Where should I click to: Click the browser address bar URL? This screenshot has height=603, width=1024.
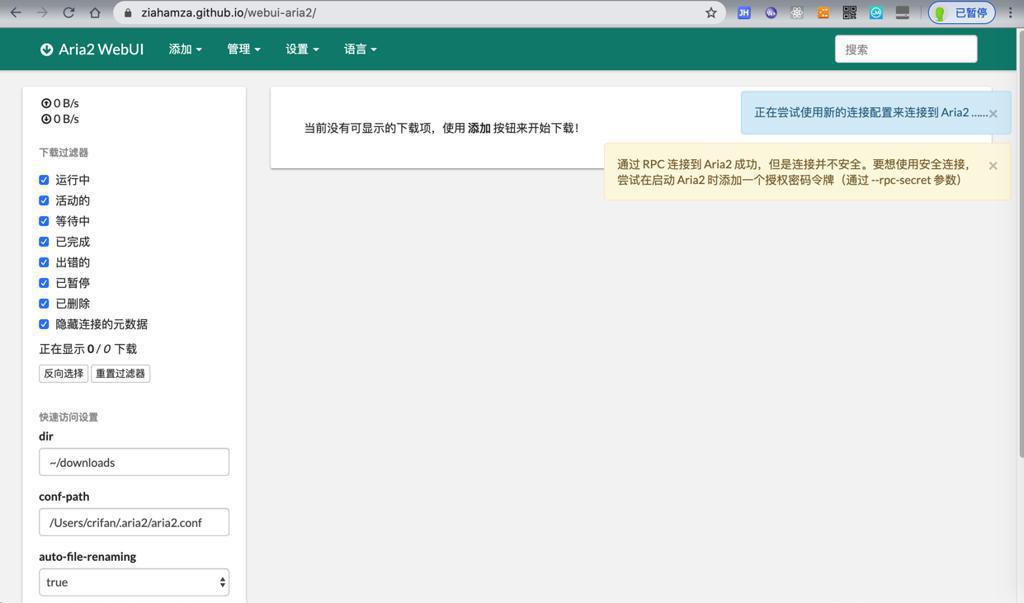pos(229,12)
